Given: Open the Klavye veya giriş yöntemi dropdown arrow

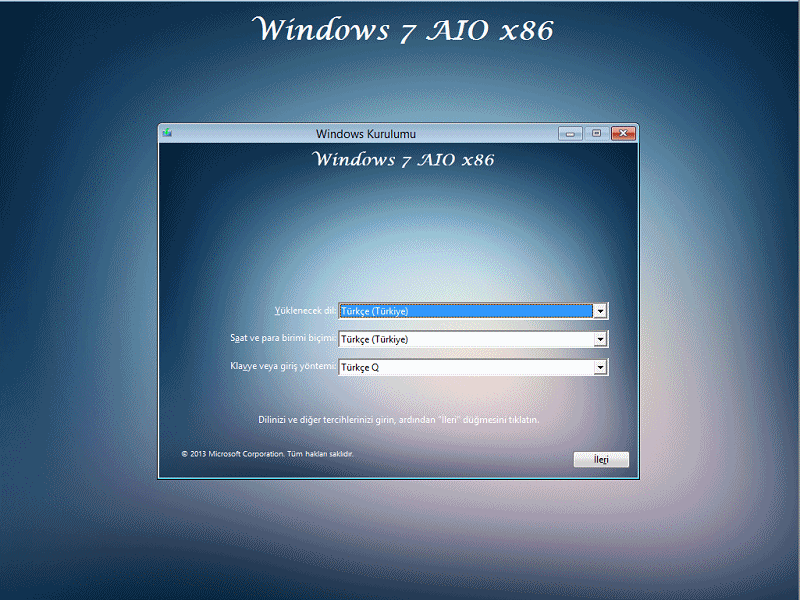Looking at the screenshot, I should pos(600,367).
